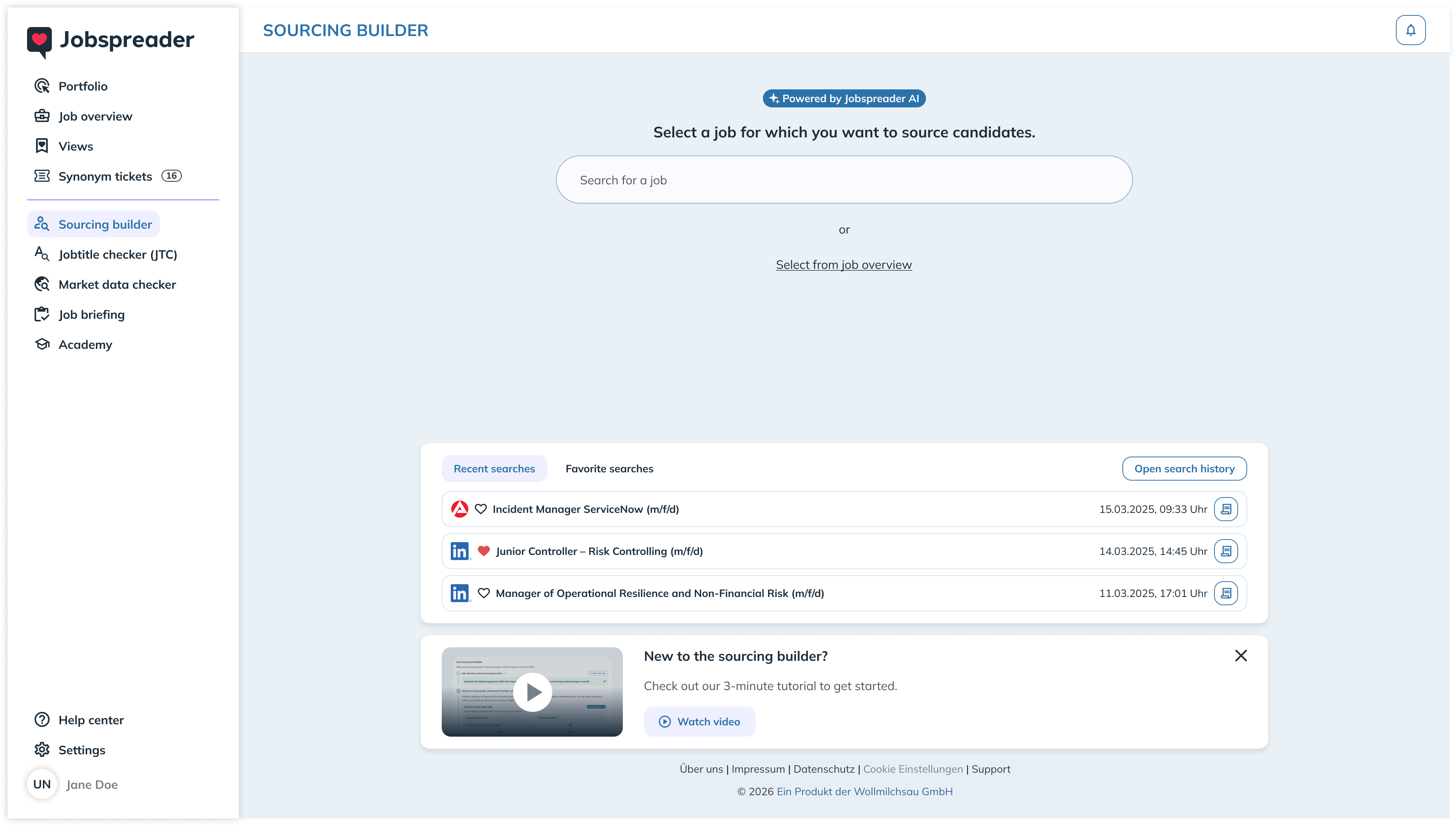The image size is (1456, 826).
Task: Open Portfolio from sidebar
Action: (83, 86)
